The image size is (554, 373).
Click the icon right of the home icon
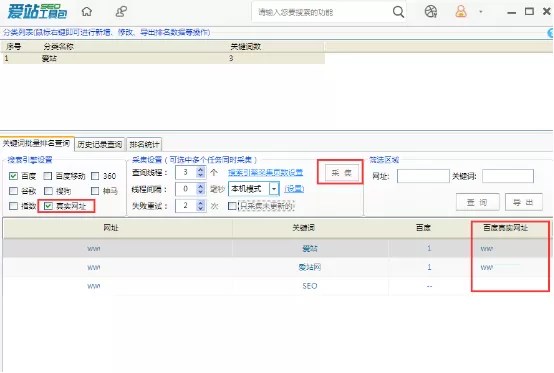point(121,12)
